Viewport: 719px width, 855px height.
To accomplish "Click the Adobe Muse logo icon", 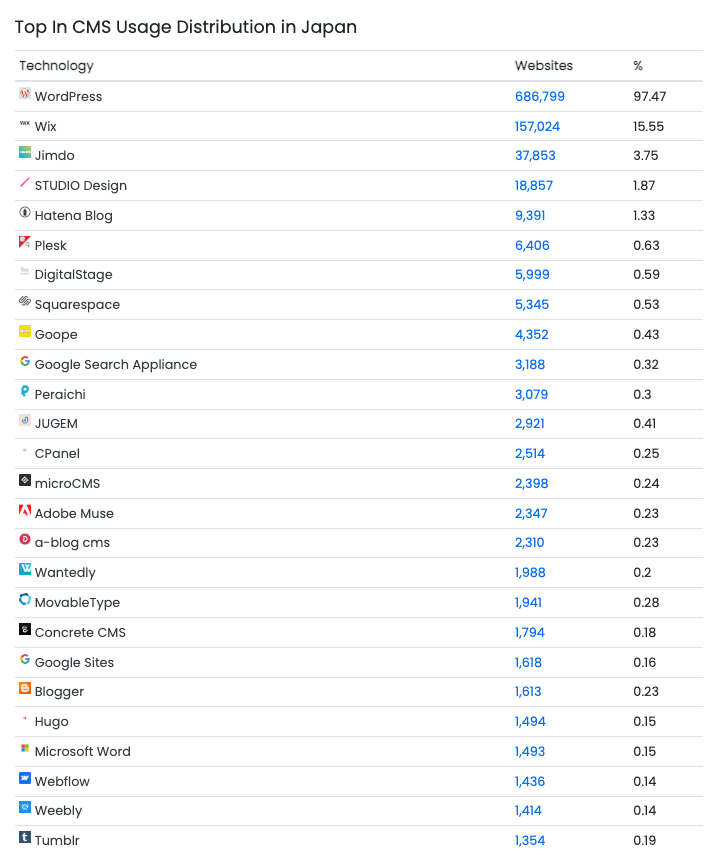I will (x=25, y=511).
